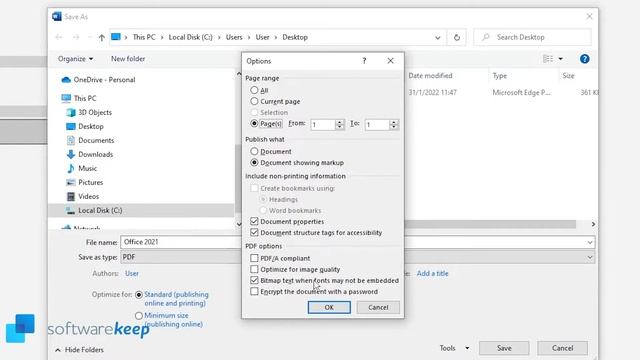Sort by Date modified column header

(430, 76)
